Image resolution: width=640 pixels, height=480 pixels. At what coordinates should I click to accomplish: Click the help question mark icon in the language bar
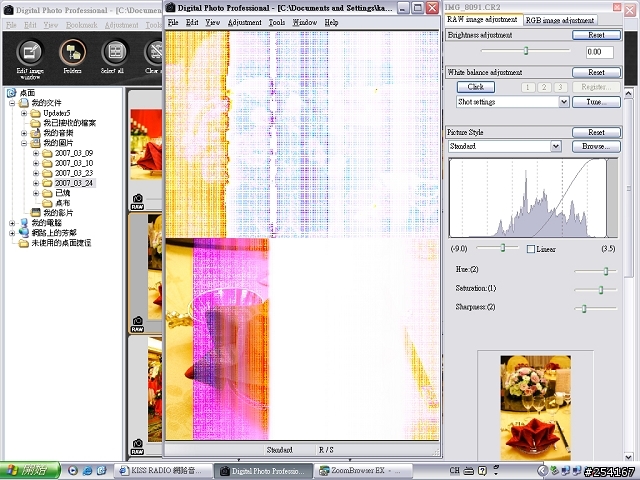coord(482,471)
